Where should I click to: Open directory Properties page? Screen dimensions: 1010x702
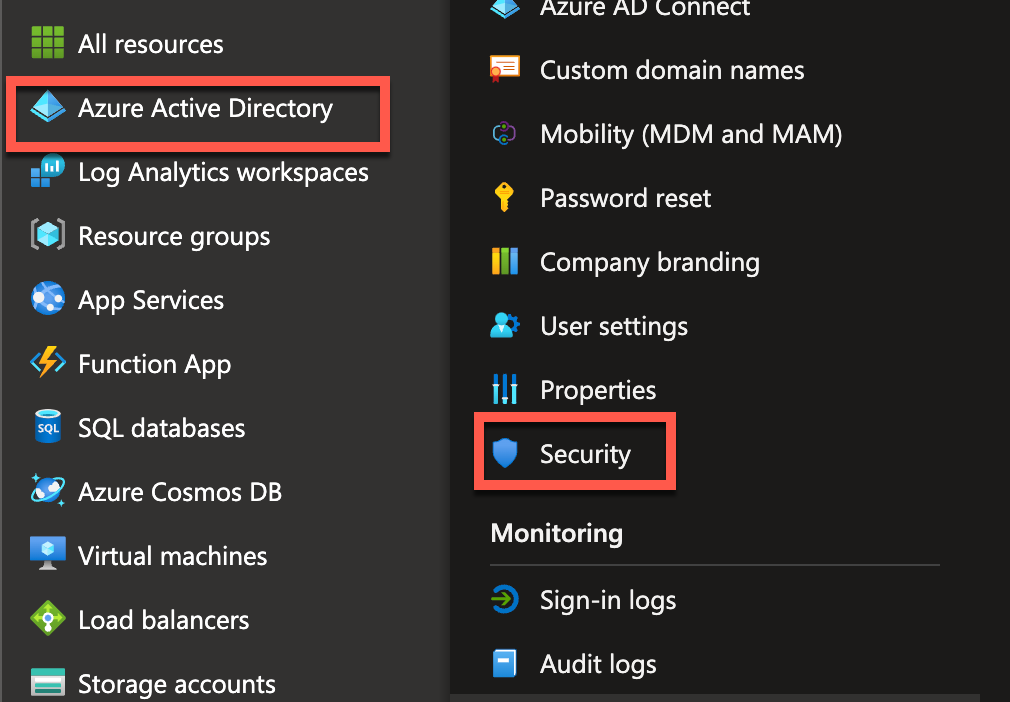tap(597, 390)
